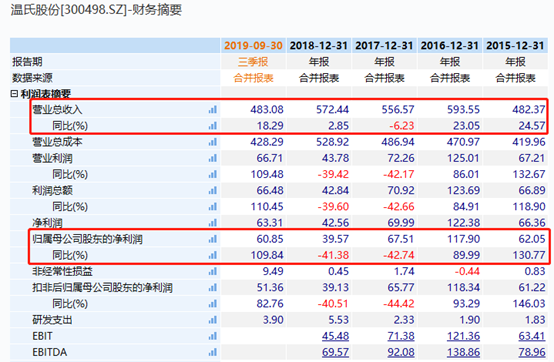Open EBIT value 121.36 link
The width and height of the screenshot is (554, 362).
[x=463, y=336]
